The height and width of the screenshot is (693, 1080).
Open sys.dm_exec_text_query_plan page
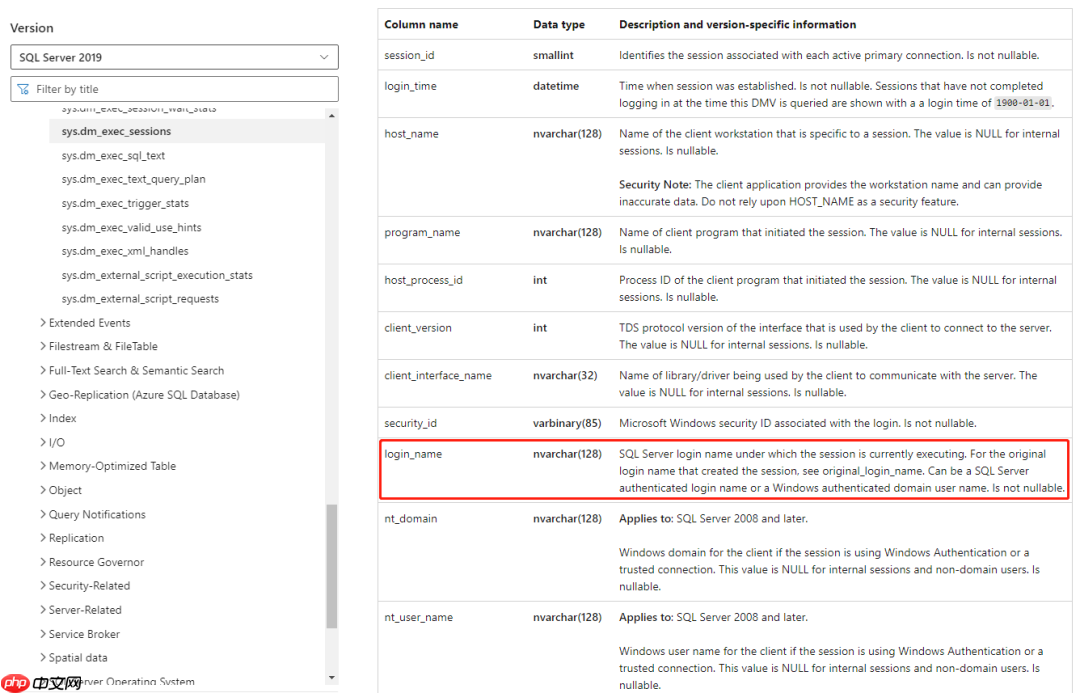(133, 178)
